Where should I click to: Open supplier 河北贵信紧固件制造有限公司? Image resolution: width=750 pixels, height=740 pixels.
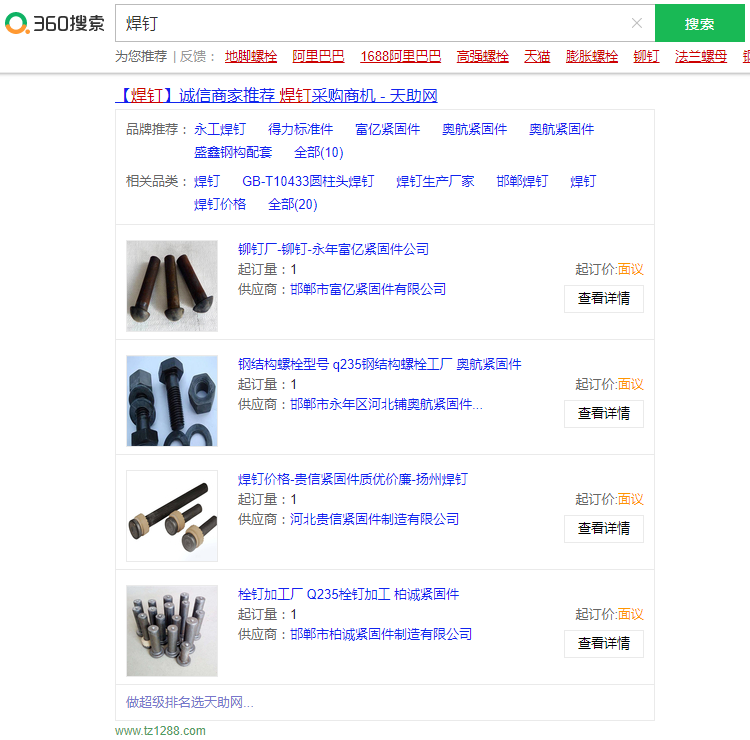coord(374,519)
